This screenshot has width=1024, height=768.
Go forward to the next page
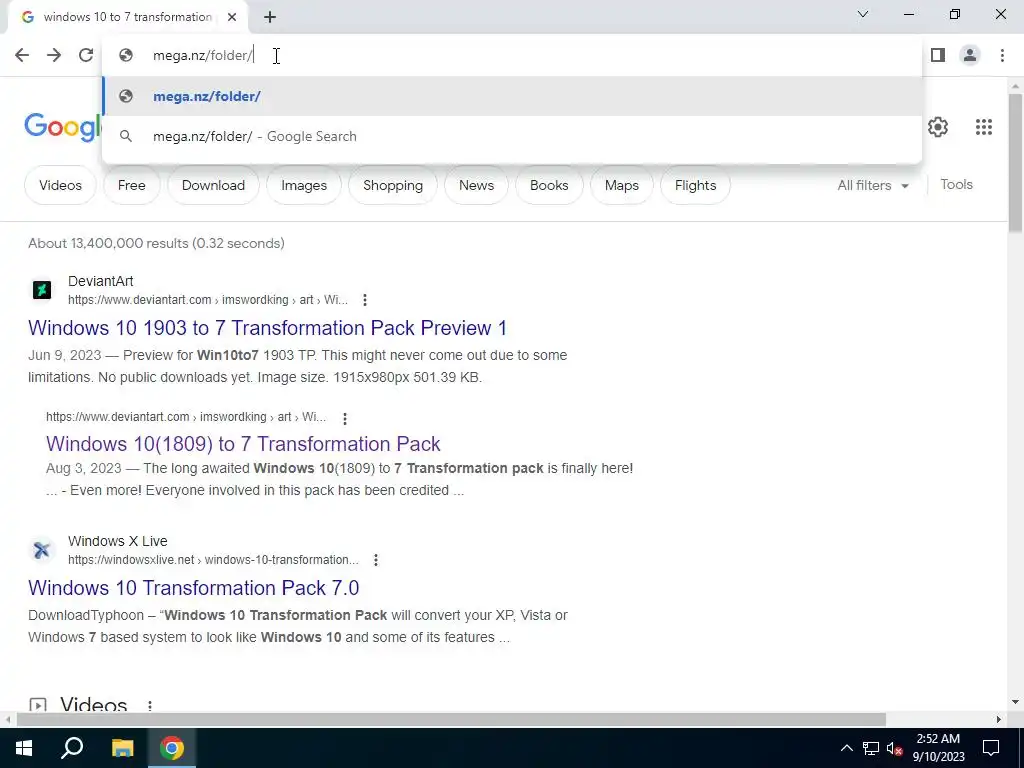(54, 56)
